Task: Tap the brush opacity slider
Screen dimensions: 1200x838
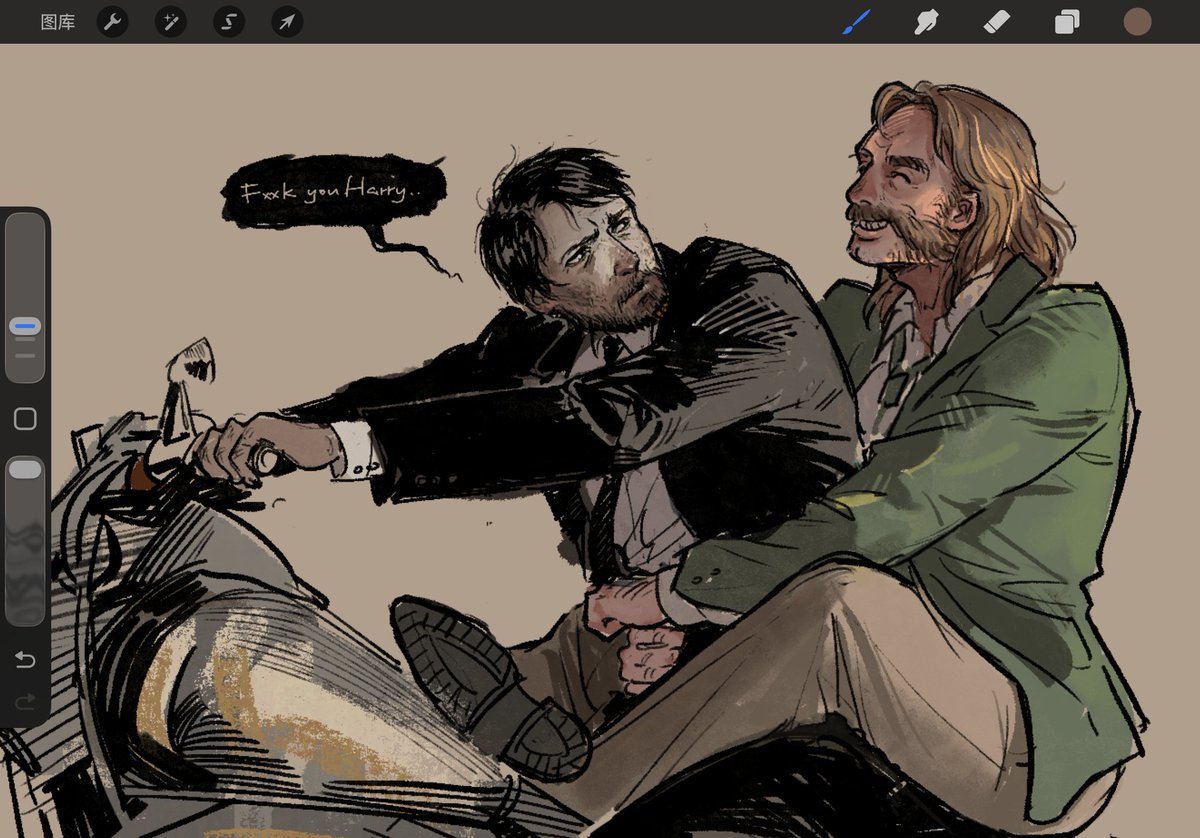Action: pos(25,541)
